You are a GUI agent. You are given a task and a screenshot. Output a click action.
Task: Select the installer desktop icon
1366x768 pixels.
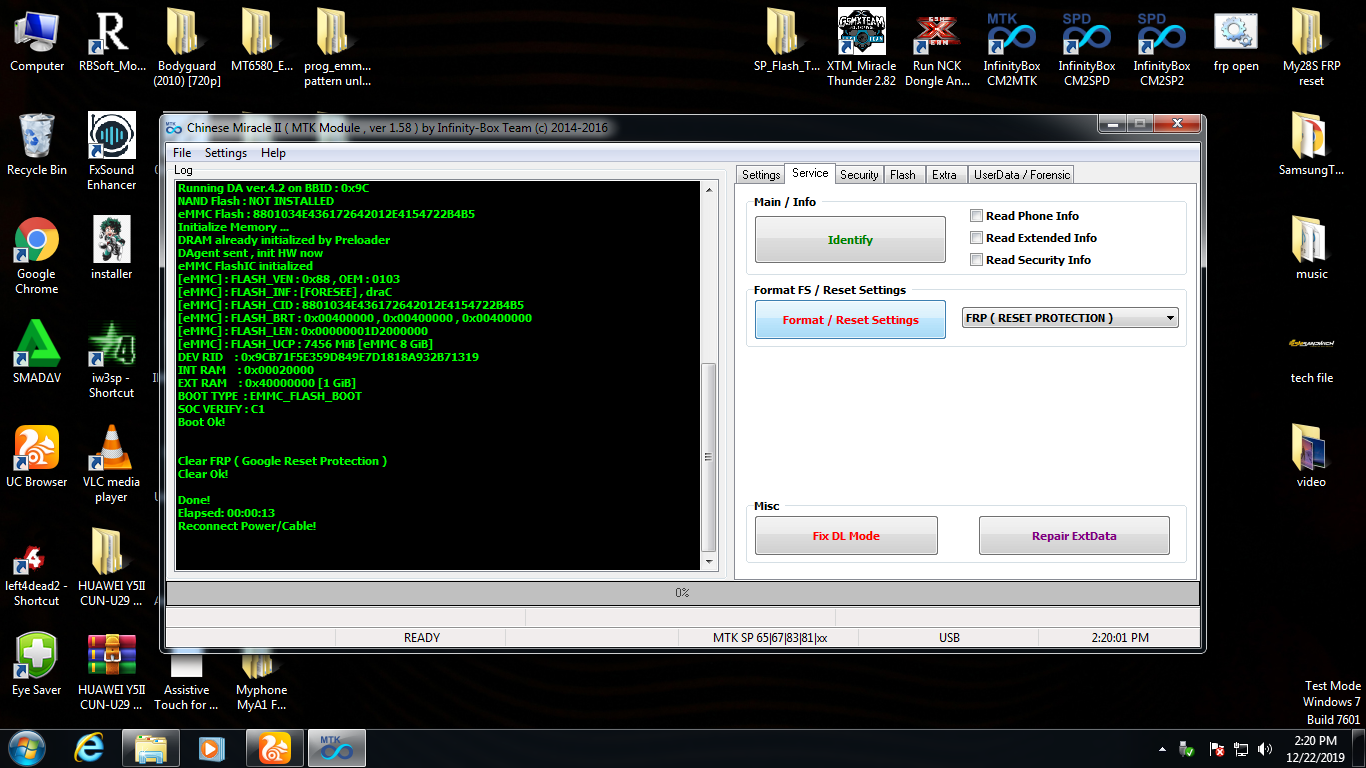click(112, 248)
